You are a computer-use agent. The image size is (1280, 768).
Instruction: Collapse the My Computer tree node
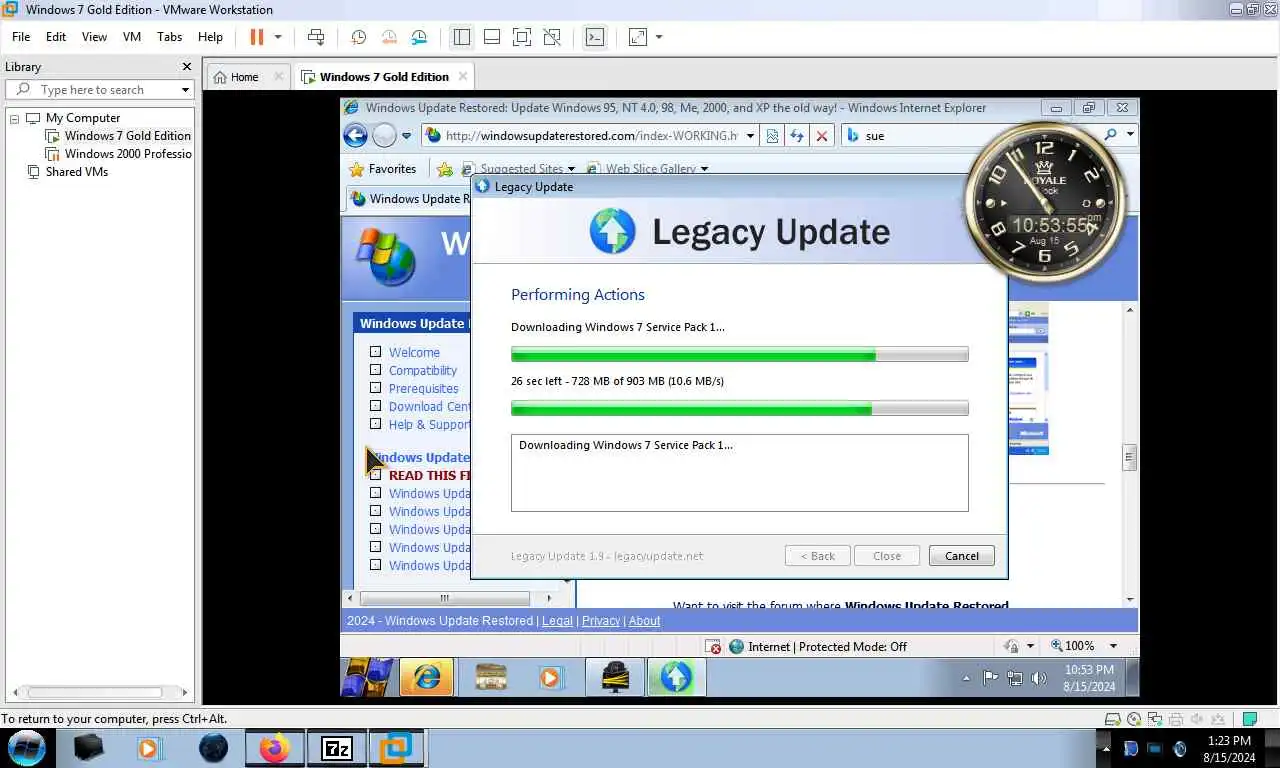point(15,118)
